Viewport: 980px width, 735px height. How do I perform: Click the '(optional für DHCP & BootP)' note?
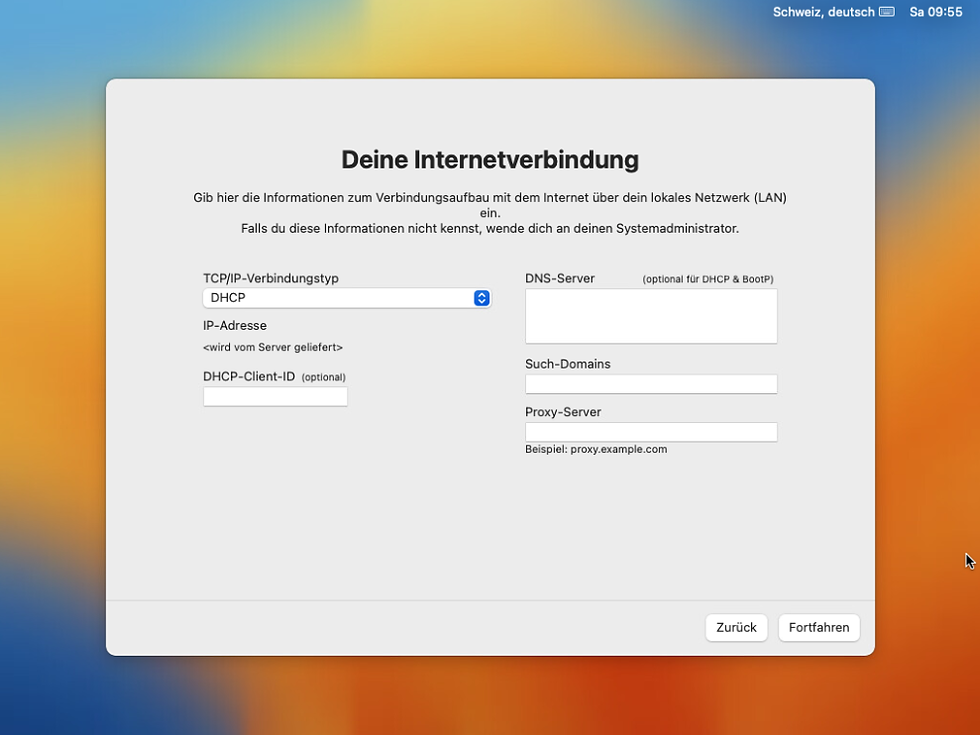(x=708, y=279)
